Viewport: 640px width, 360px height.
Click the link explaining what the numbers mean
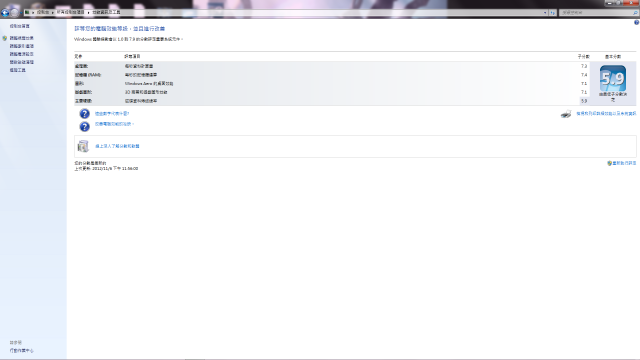pos(112,114)
